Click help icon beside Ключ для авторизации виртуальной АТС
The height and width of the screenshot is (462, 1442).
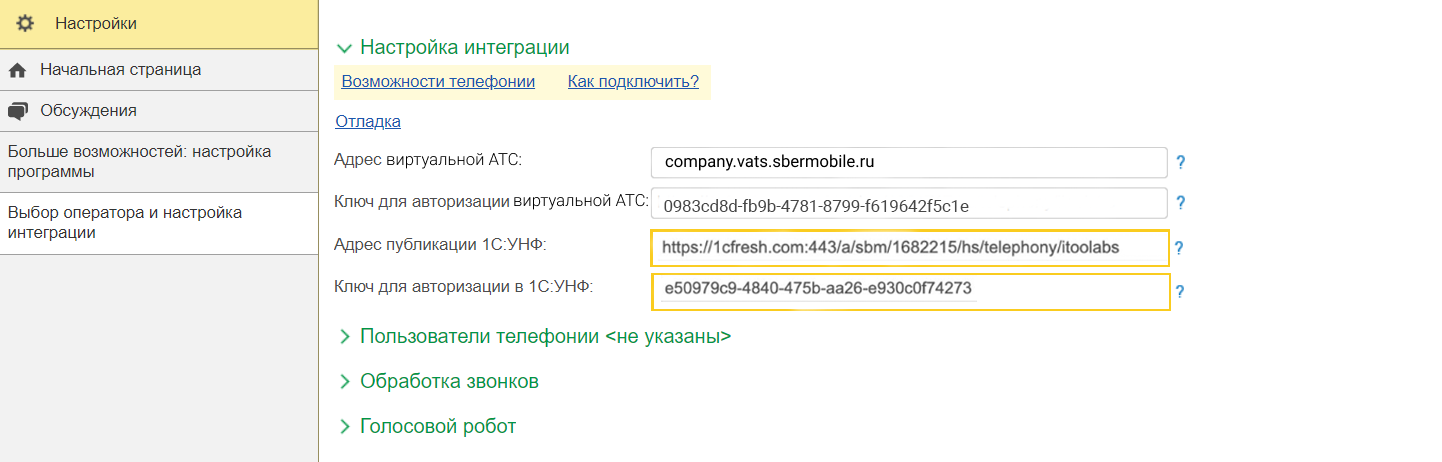coord(1180,203)
